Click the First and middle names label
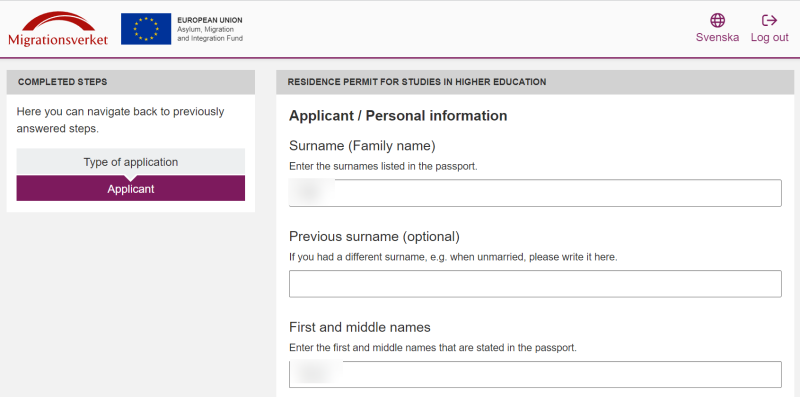Image resolution: width=800 pixels, height=397 pixels. 360,327
